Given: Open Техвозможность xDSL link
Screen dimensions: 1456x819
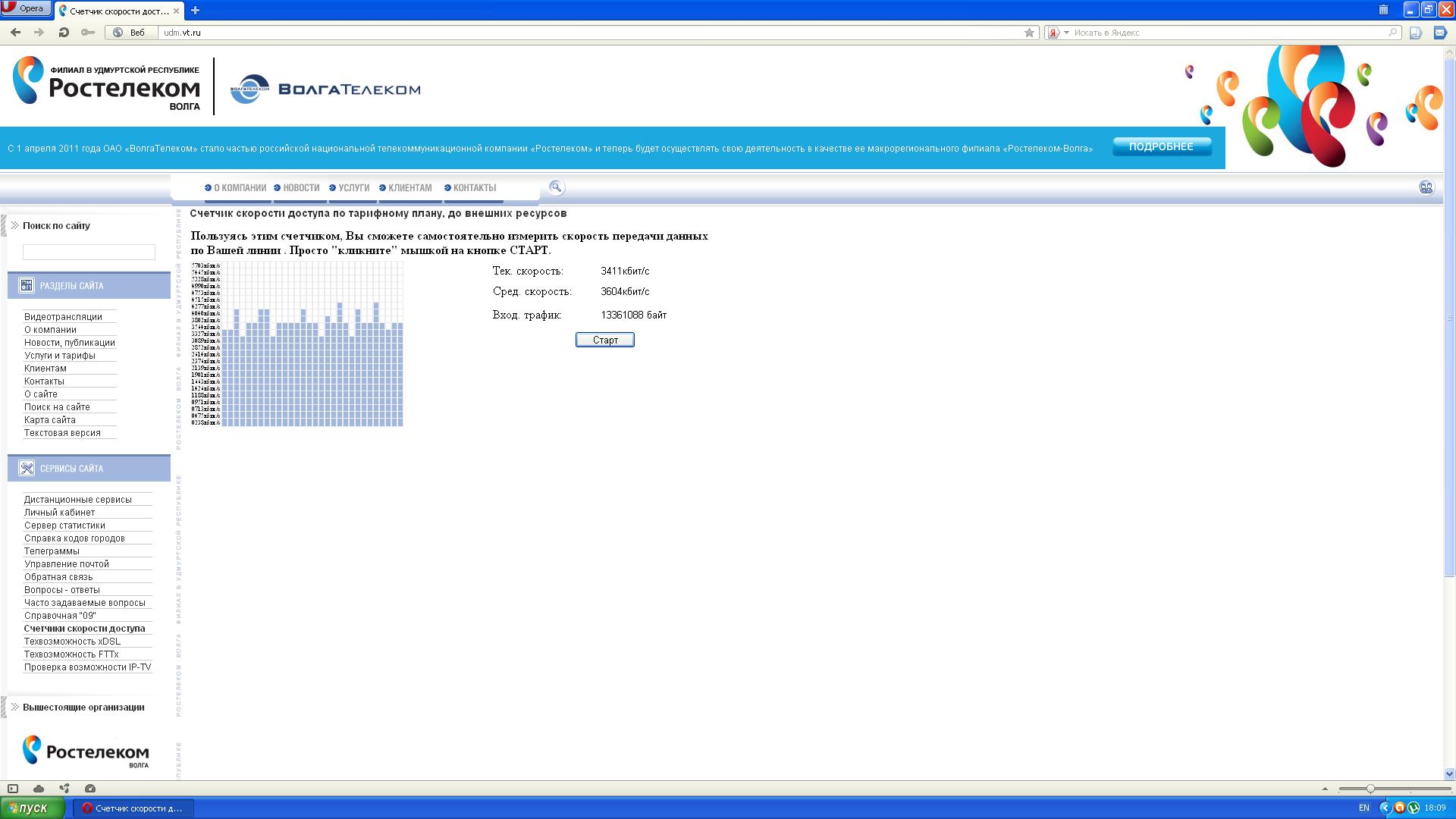Looking at the screenshot, I should coord(72,641).
